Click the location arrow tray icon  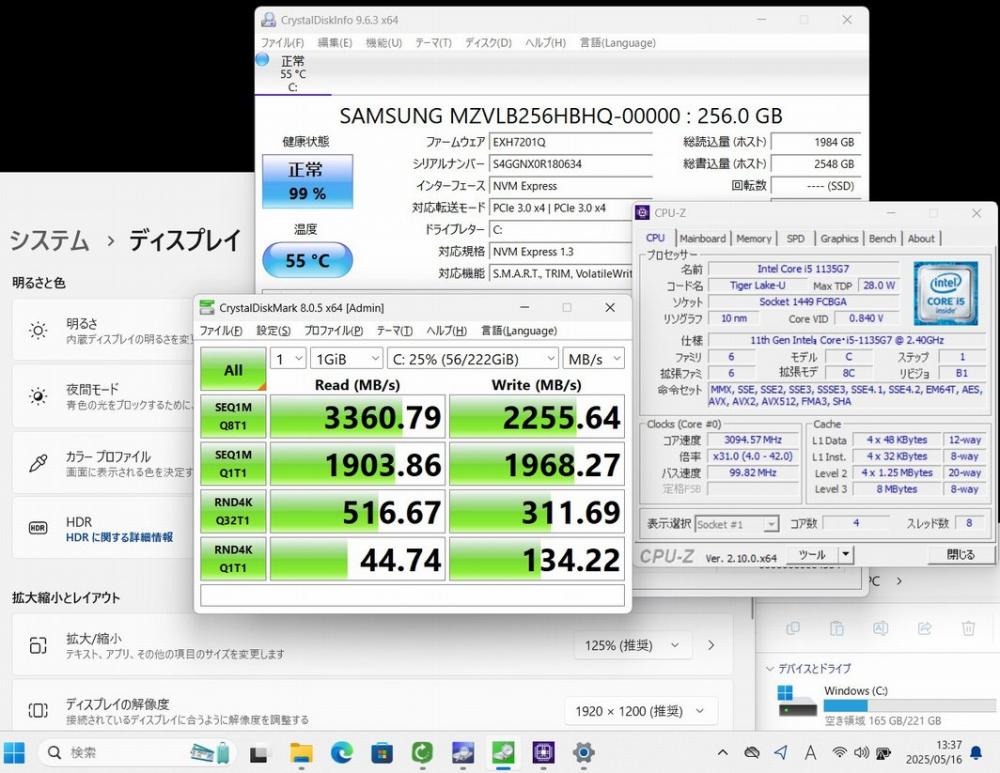tap(781, 753)
